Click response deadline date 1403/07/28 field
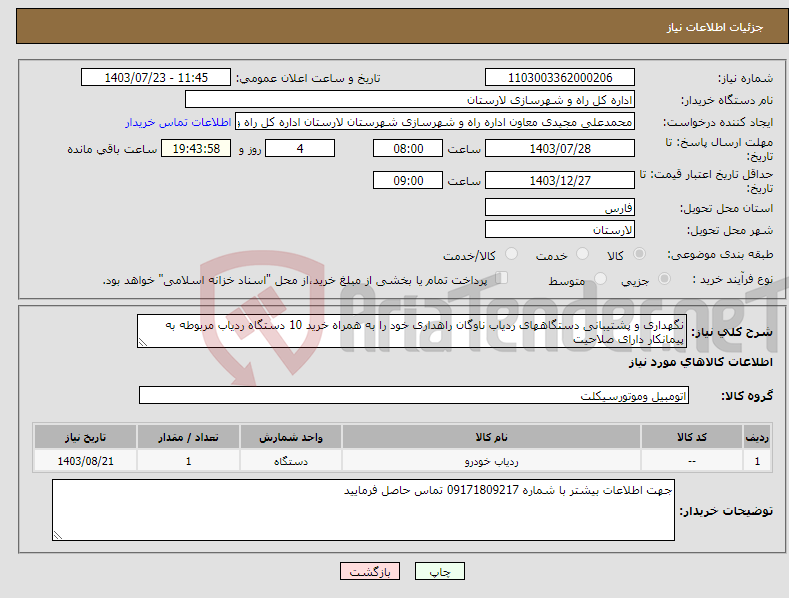The image size is (789, 598). point(560,148)
